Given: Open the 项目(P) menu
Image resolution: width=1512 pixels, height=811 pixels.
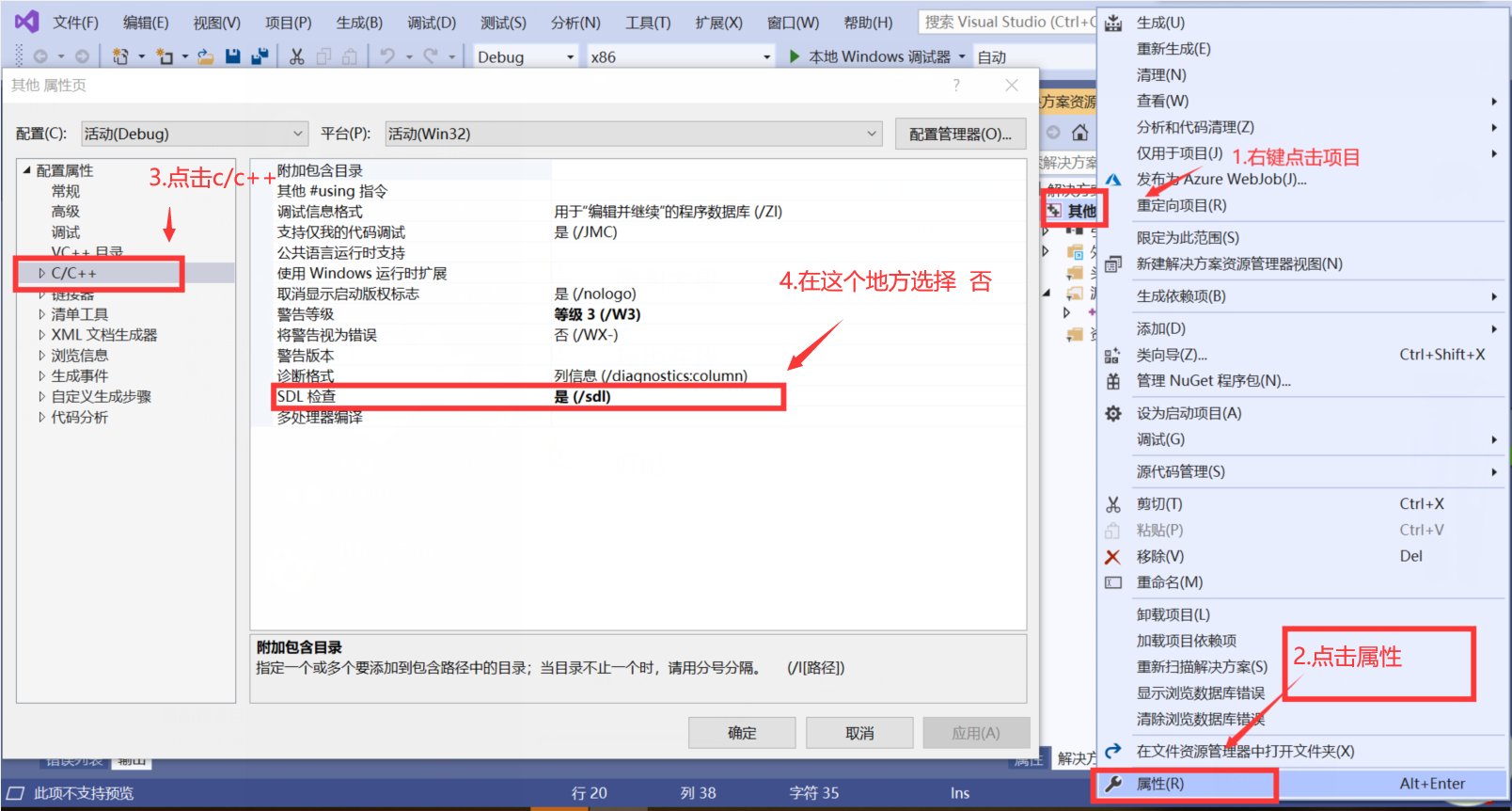Looking at the screenshot, I should pyautogui.click(x=288, y=23).
